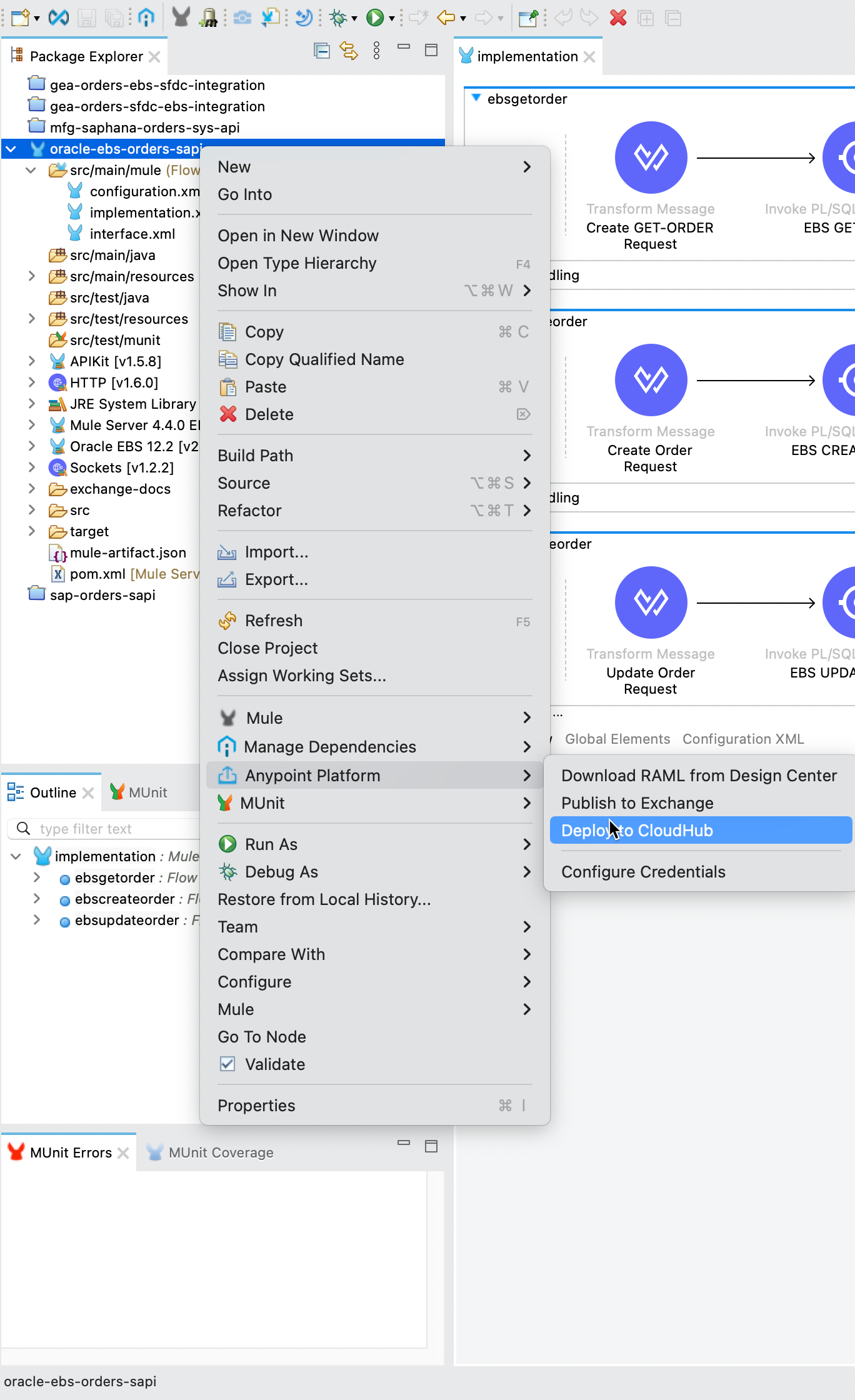
Task: Close the implementation editor tab
Action: pos(589,57)
